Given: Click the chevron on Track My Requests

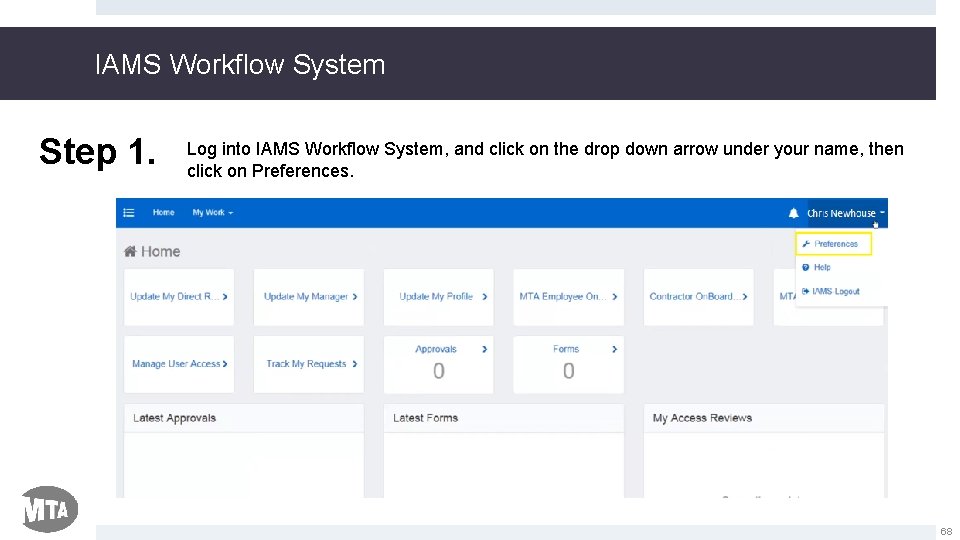Looking at the screenshot, I should point(354,364).
